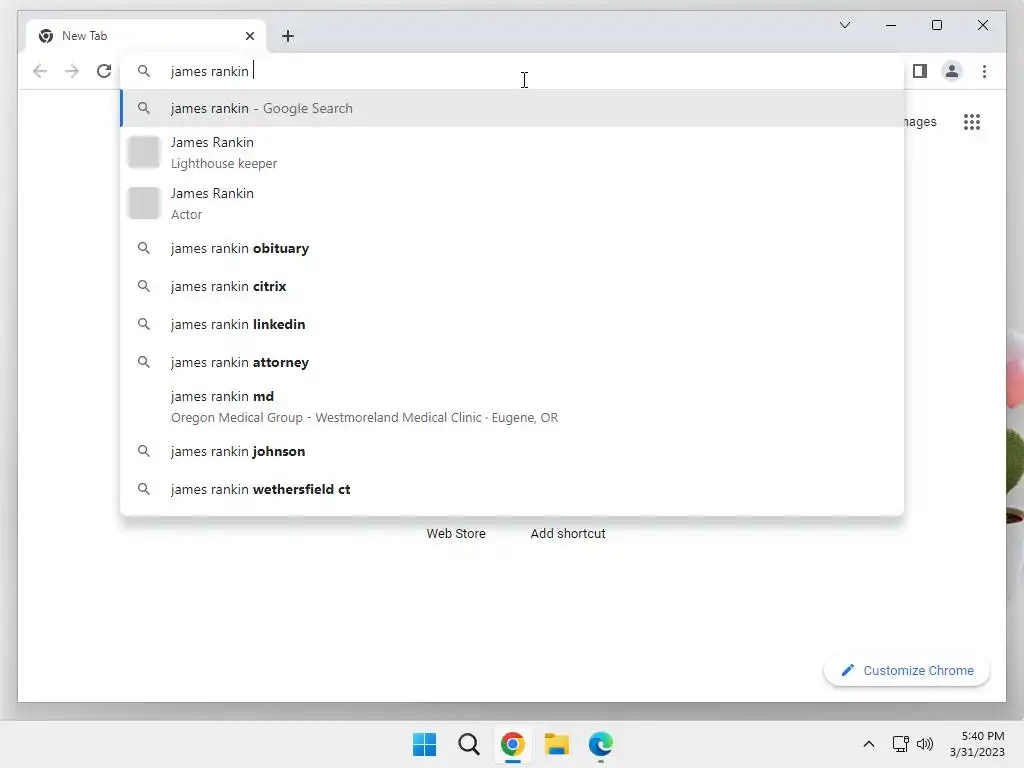
Task: Click the Lighthouse keeper thumbnail image
Action: tap(144, 152)
